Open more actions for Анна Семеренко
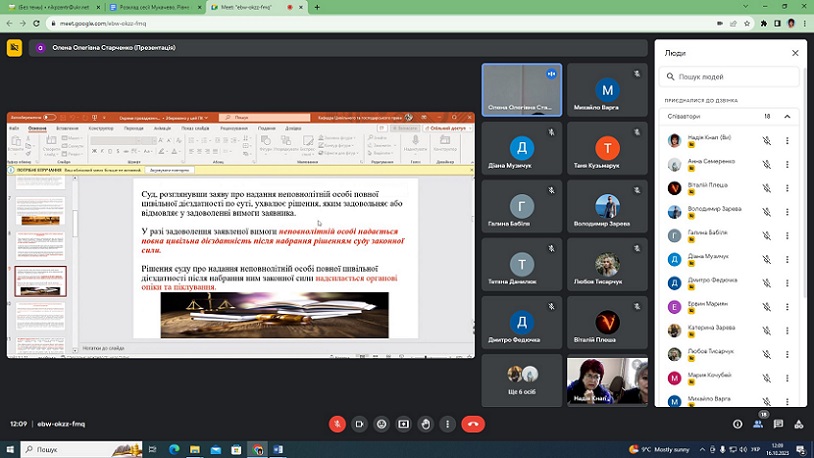 point(787,164)
